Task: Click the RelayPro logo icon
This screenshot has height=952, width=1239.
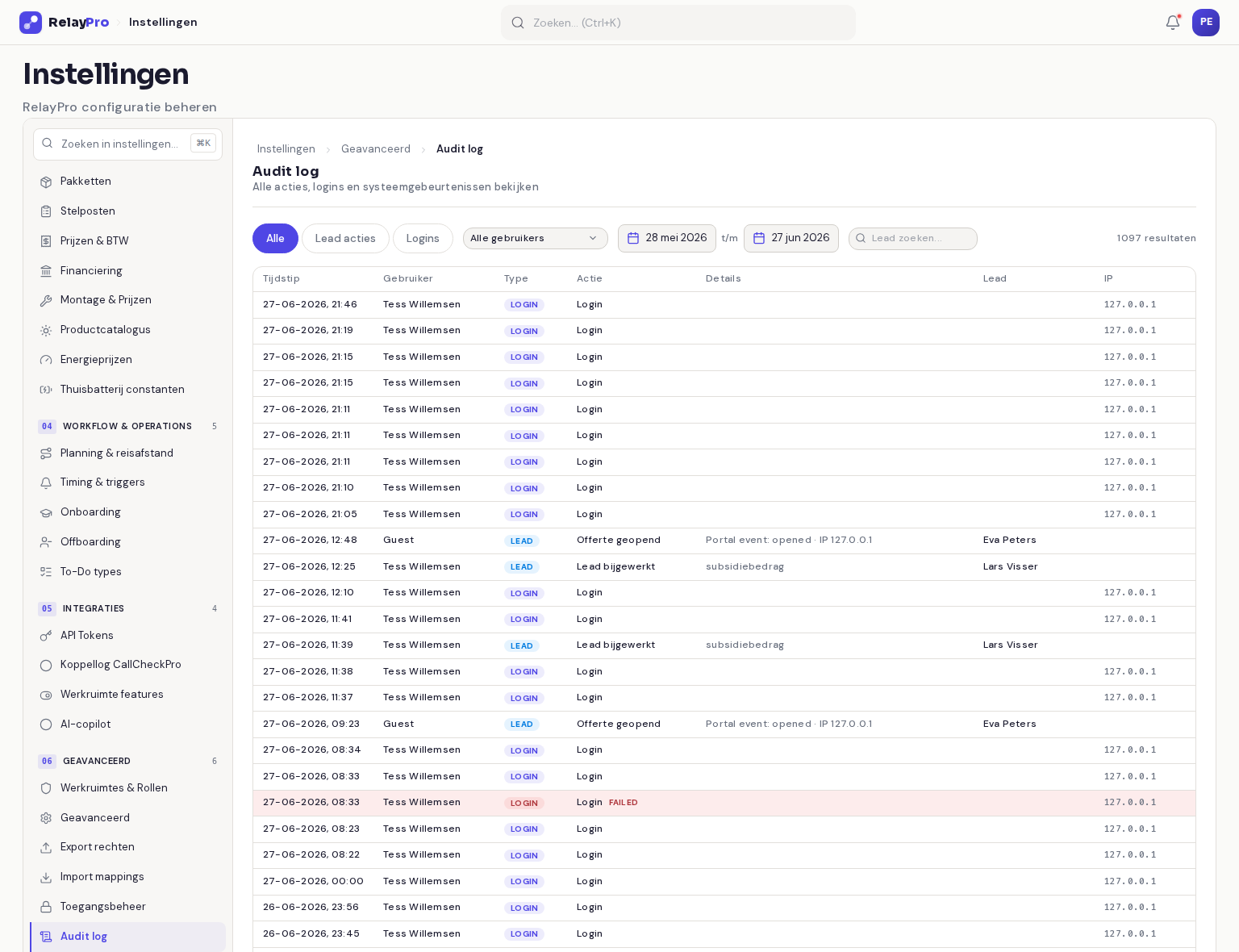Action: pyautogui.click(x=31, y=23)
